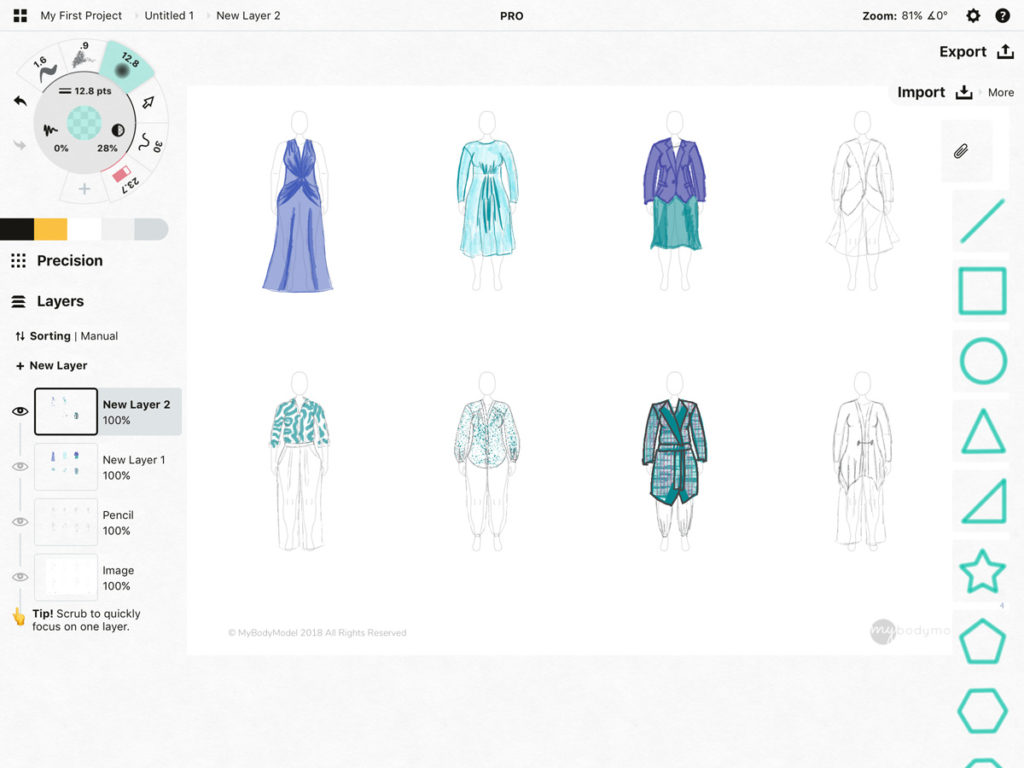The width and height of the screenshot is (1024, 768).
Task: Open the hexagon shape guide tool
Action: coord(981,711)
